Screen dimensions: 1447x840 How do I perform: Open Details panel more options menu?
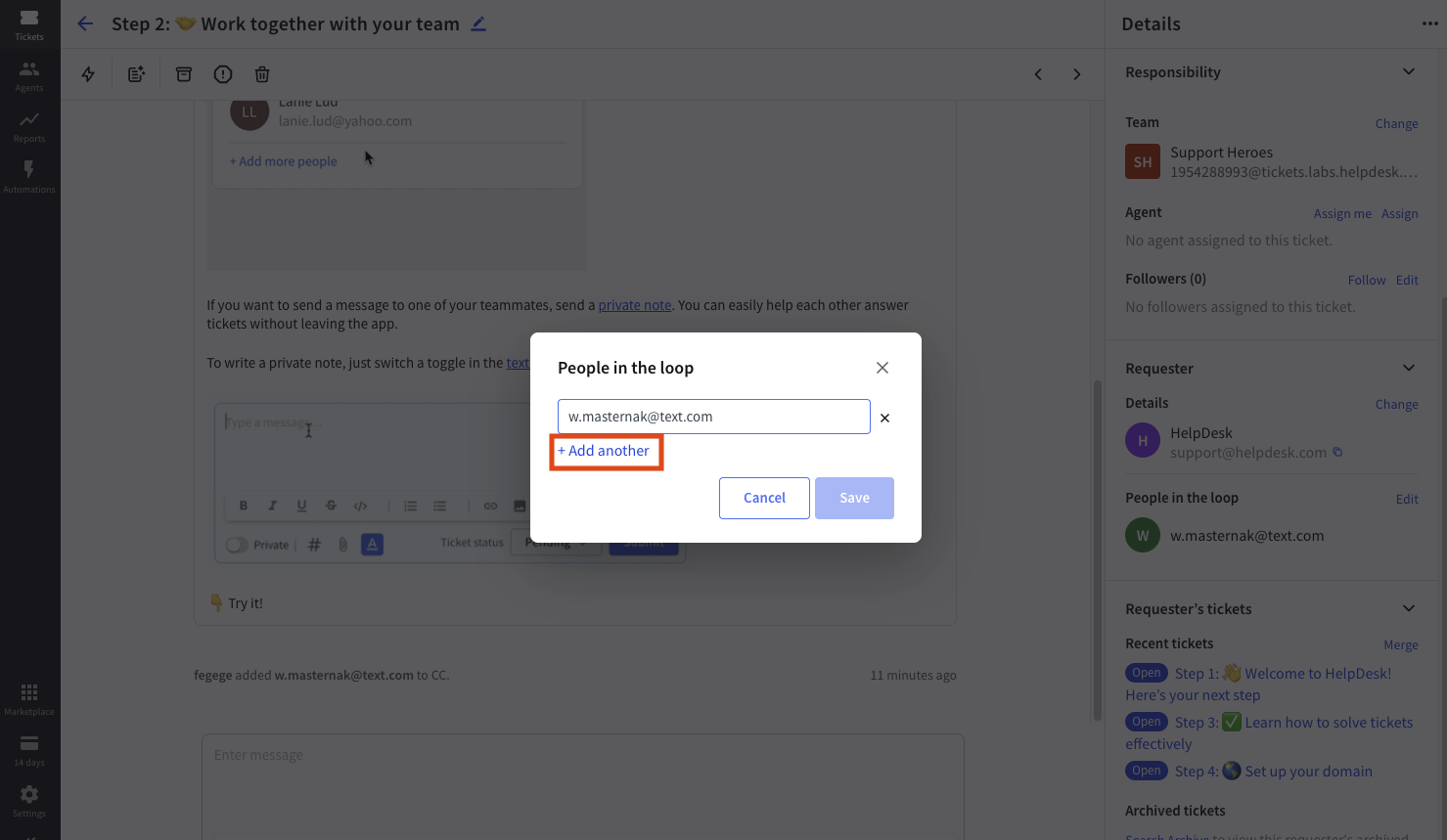pos(1429,23)
